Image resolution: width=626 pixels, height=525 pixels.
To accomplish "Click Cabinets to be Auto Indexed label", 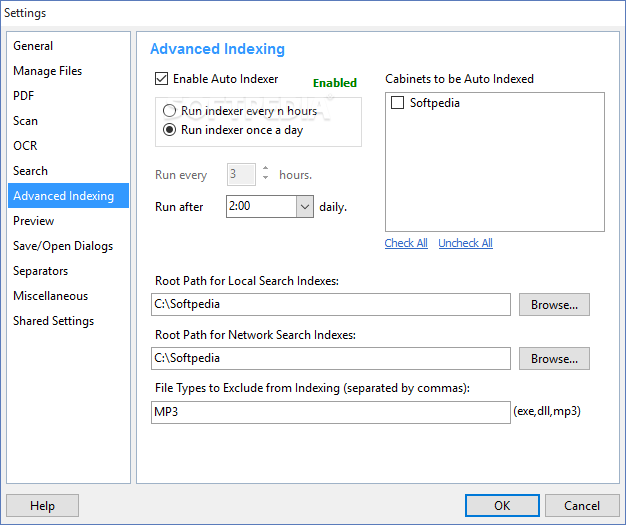I will 459,79.
